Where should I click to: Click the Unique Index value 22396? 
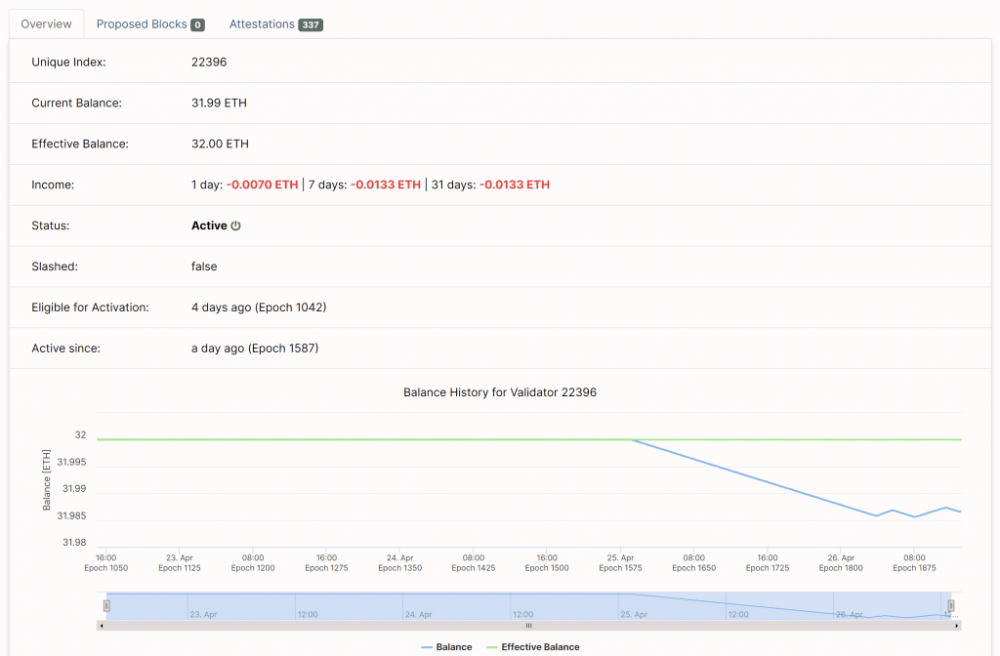(x=210, y=61)
